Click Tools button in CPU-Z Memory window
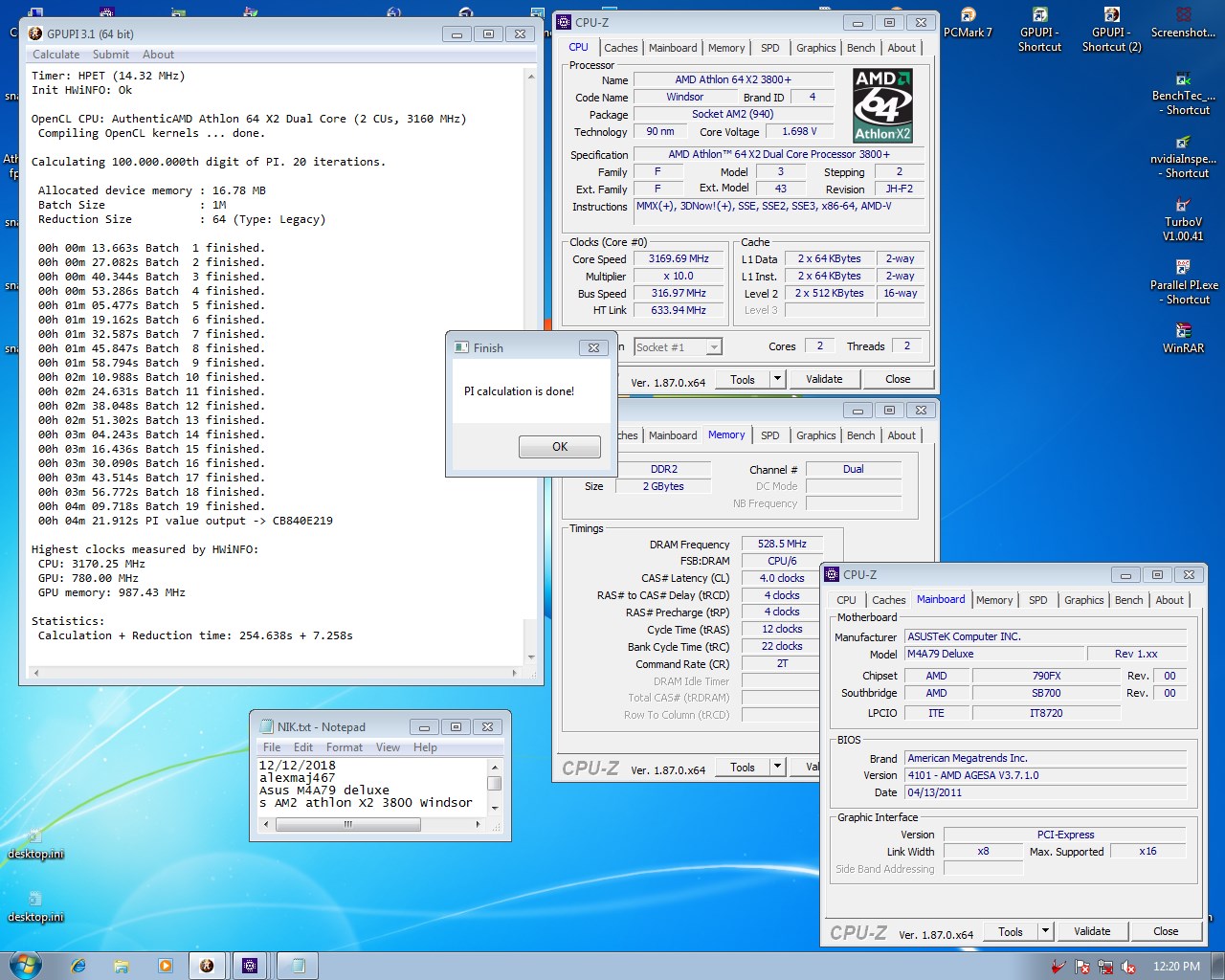This screenshot has width=1225, height=980. coord(743,767)
